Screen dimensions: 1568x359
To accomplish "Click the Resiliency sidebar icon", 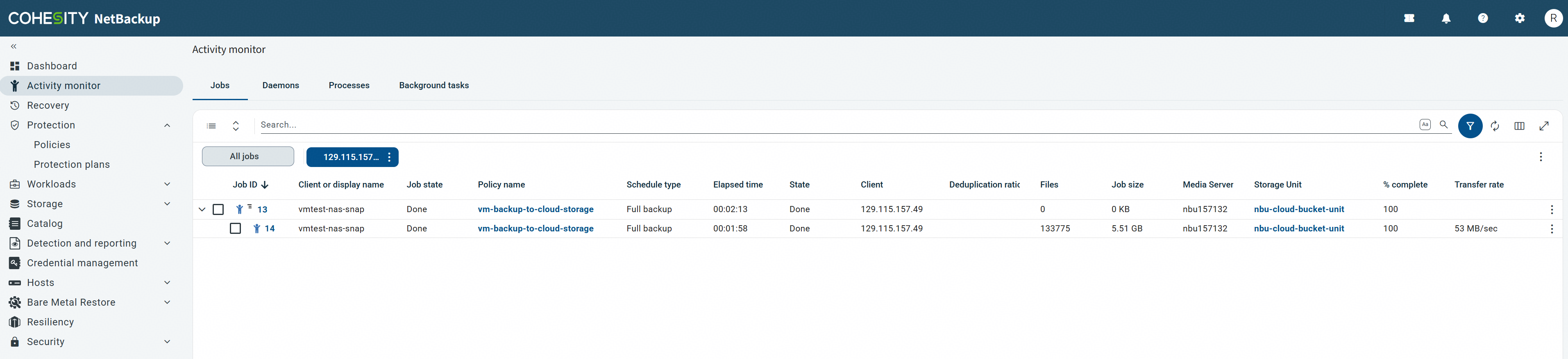I will (x=15, y=322).
